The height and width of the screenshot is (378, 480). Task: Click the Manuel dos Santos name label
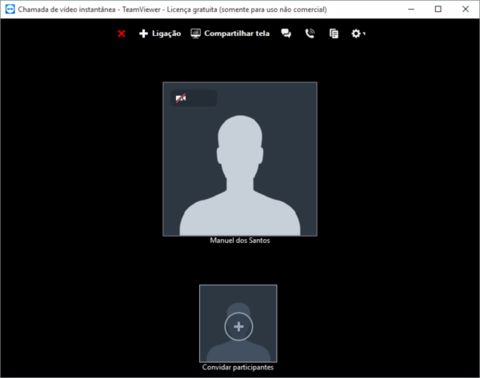click(x=240, y=240)
